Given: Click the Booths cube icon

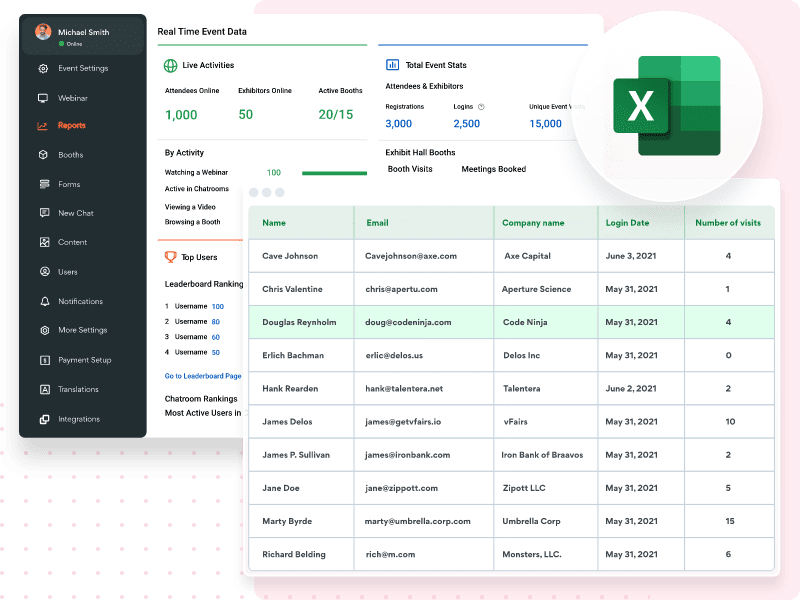Looking at the screenshot, I should click(x=43, y=155).
